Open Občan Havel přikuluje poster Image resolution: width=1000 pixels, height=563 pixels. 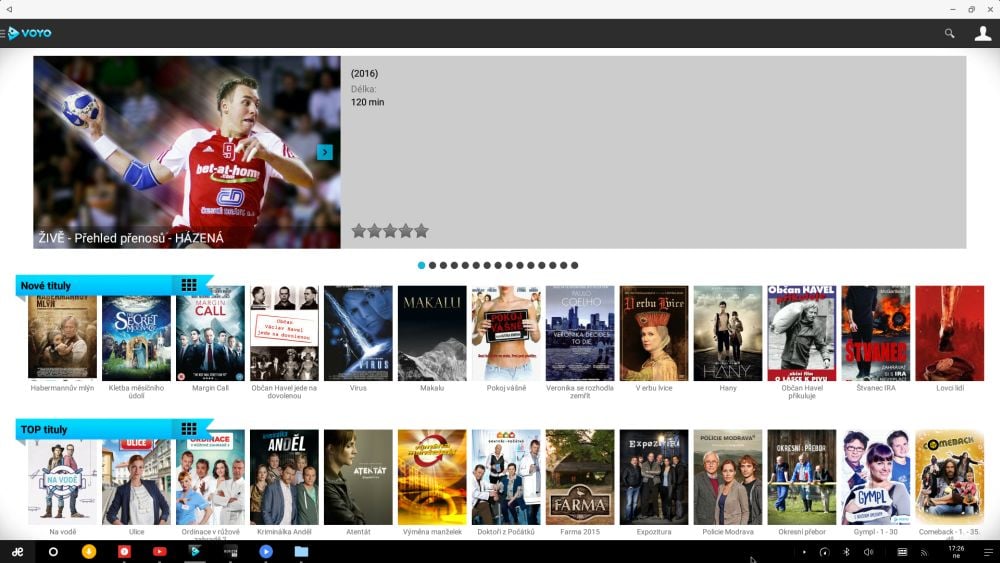click(x=802, y=333)
